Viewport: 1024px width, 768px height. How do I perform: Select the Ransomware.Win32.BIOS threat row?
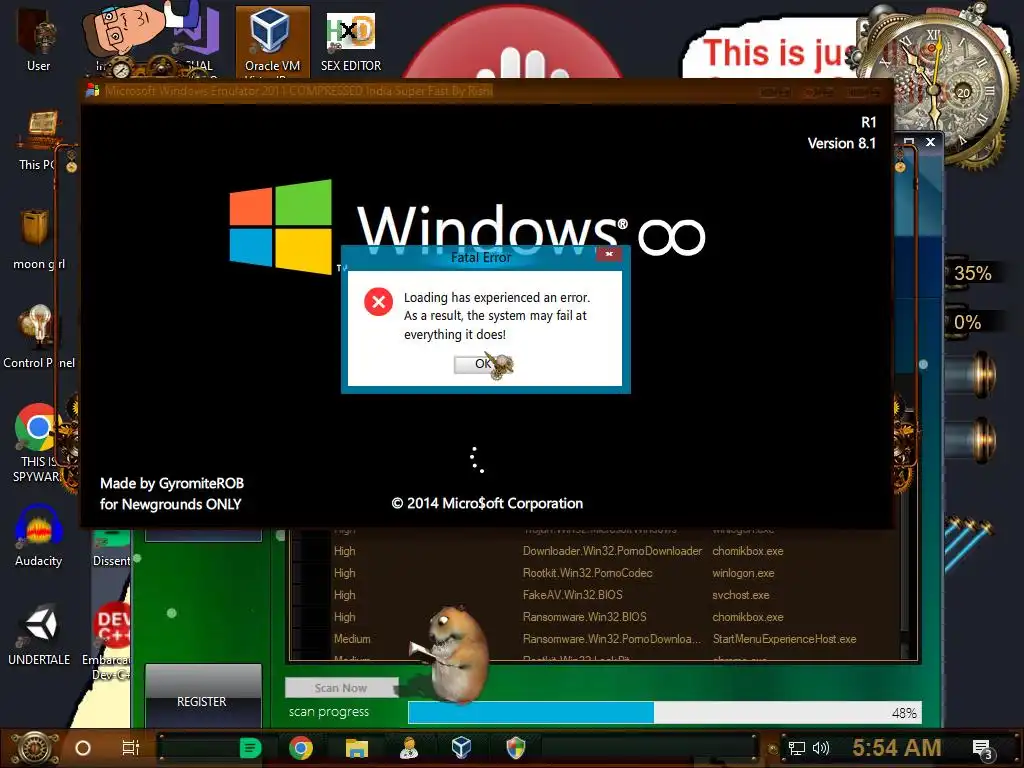point(593,617)
